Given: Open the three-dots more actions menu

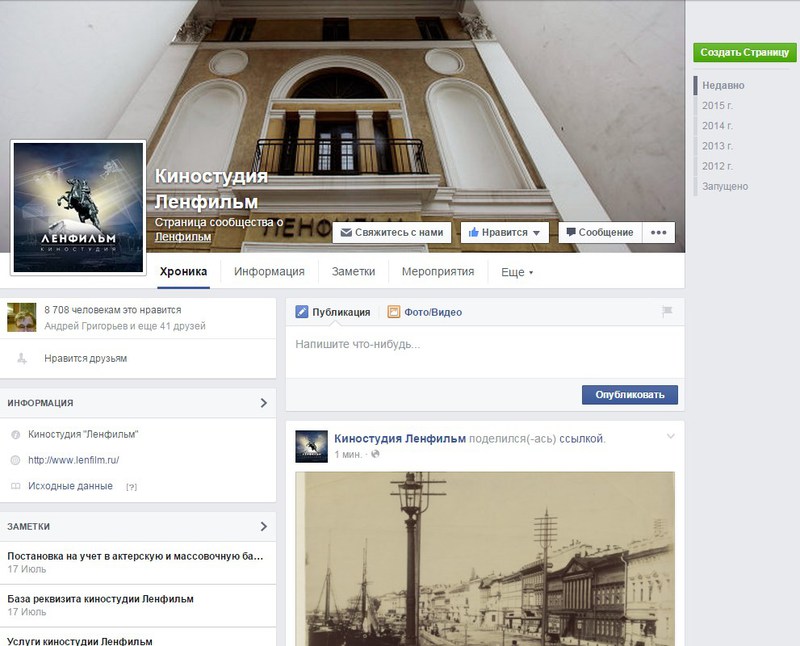Looking at the screenshot, I should coord(659,232).
